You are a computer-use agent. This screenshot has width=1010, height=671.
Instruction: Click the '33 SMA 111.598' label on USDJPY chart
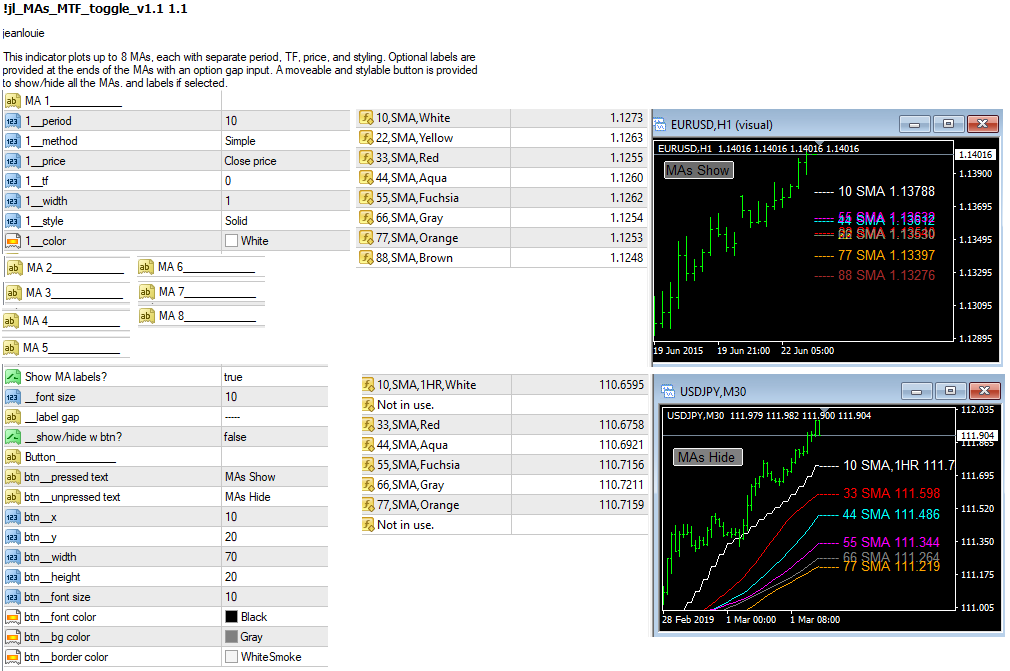[x=891, y=493]
